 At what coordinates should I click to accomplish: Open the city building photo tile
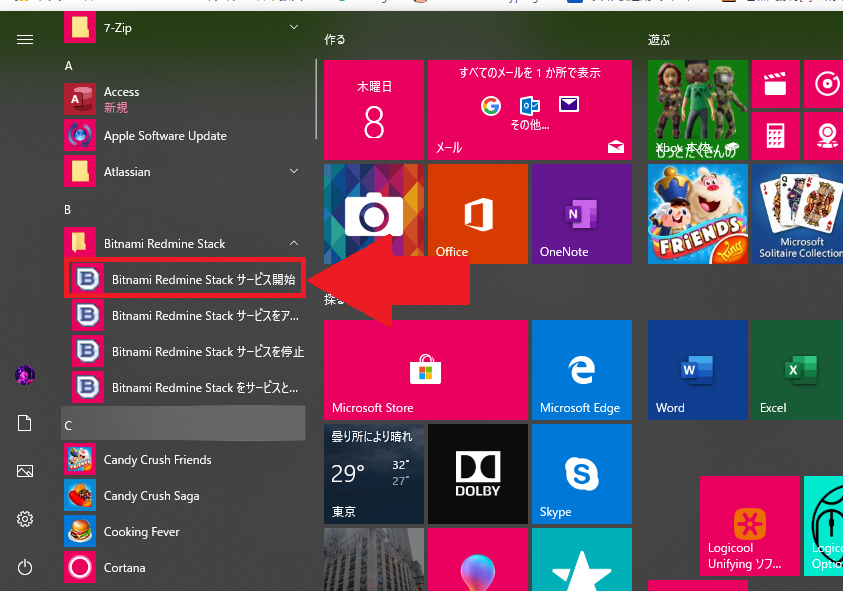click(x=374, y=559)
